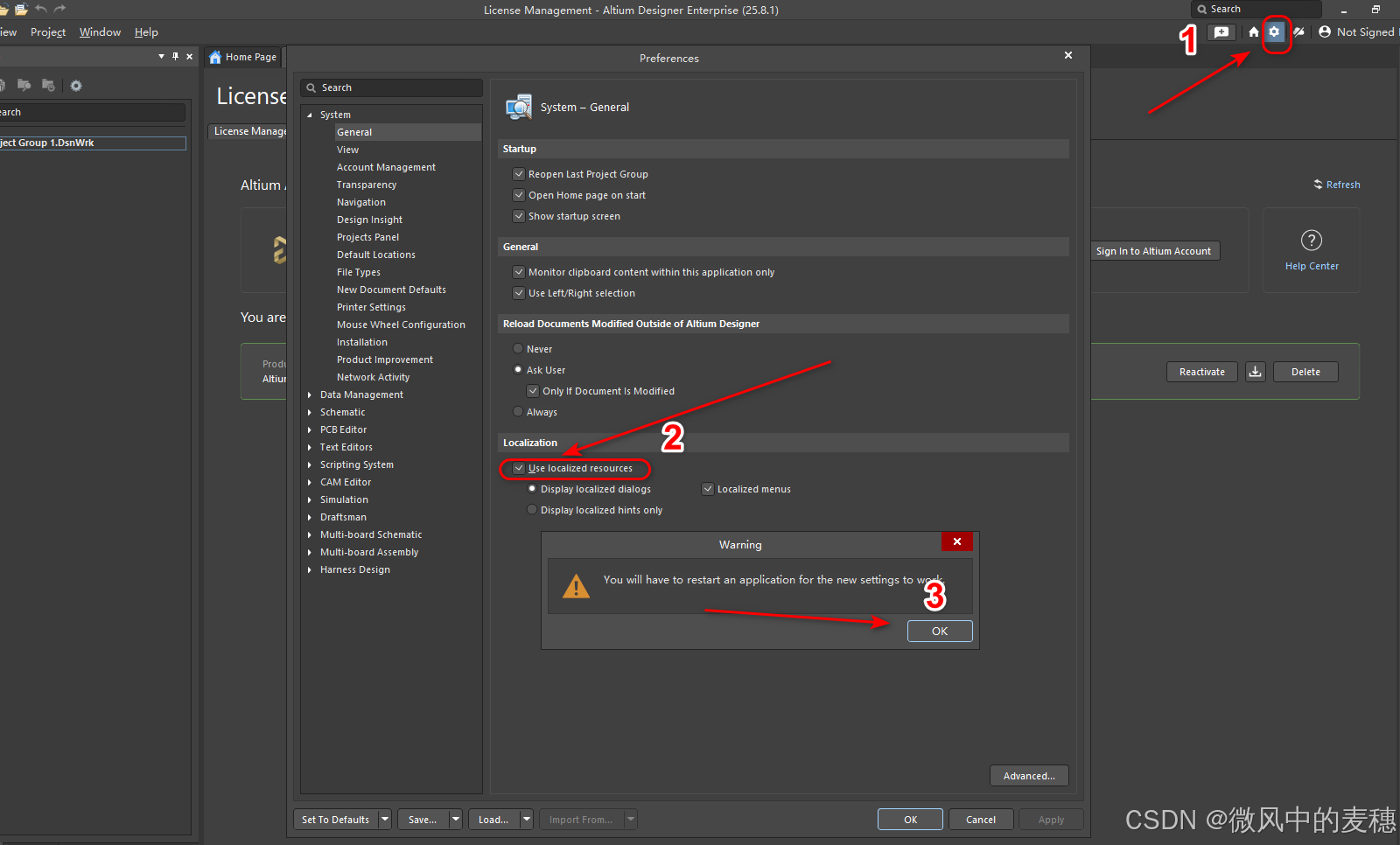This screenshot has width=1400, height=845.
Task: Open Help Center question mark icon
Action: coord(1312,240)
